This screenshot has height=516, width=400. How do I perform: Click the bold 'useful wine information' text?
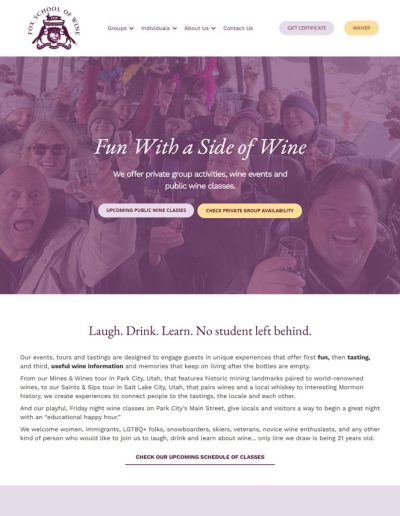[x=87, y=366]
